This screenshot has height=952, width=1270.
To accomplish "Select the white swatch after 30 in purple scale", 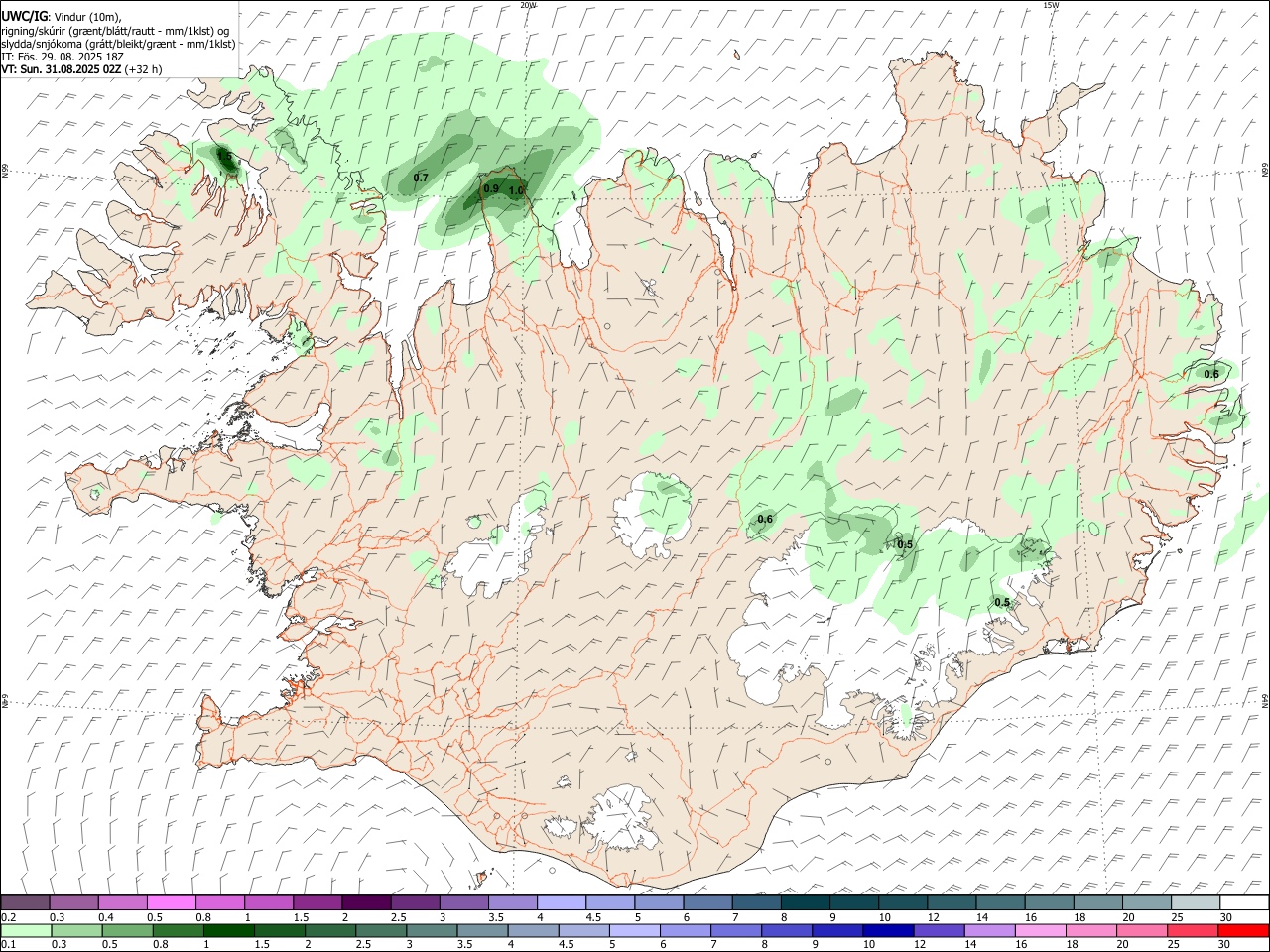I will click(1244, 902).
